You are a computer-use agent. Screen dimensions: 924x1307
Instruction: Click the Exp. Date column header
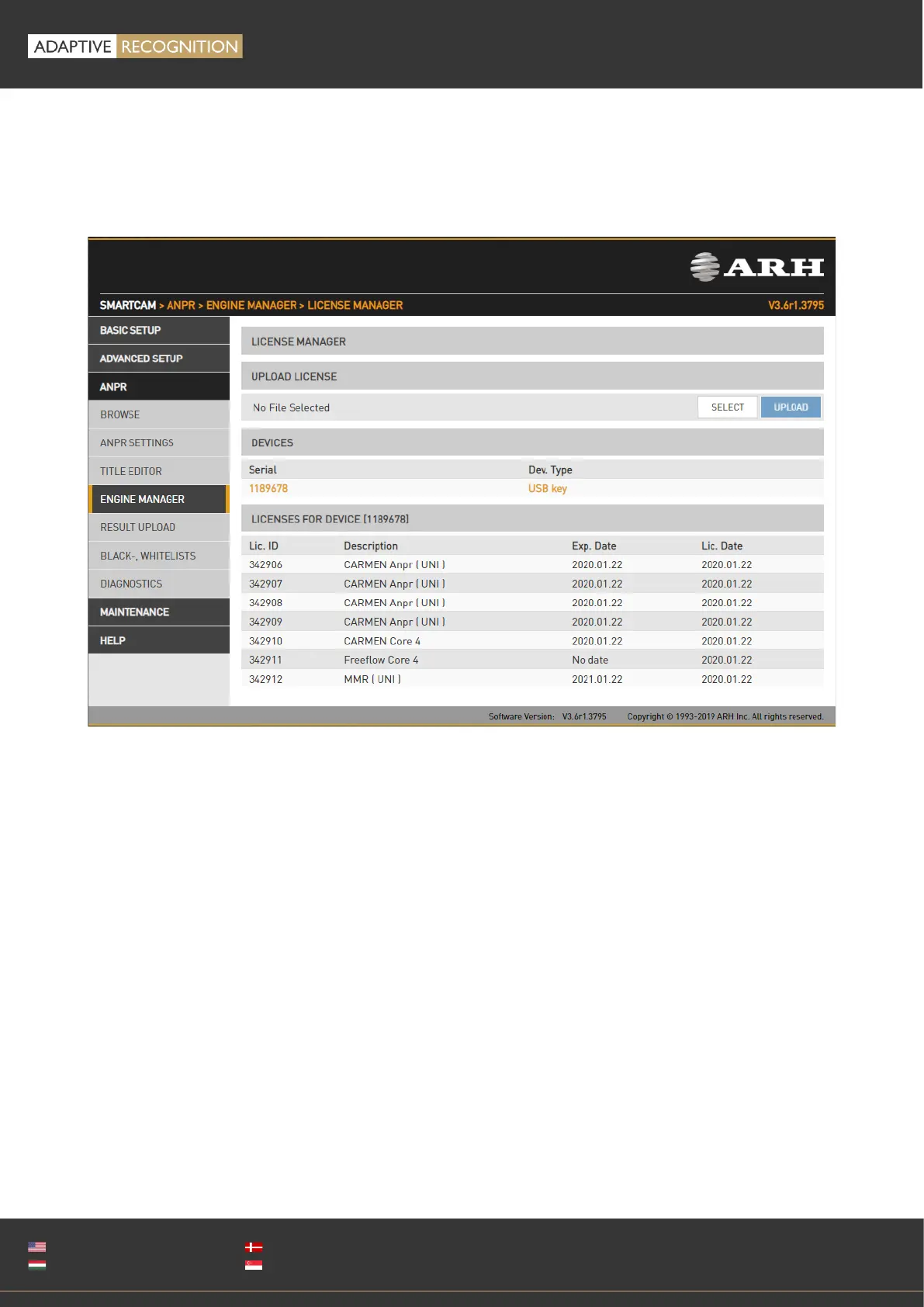point(594,546)
